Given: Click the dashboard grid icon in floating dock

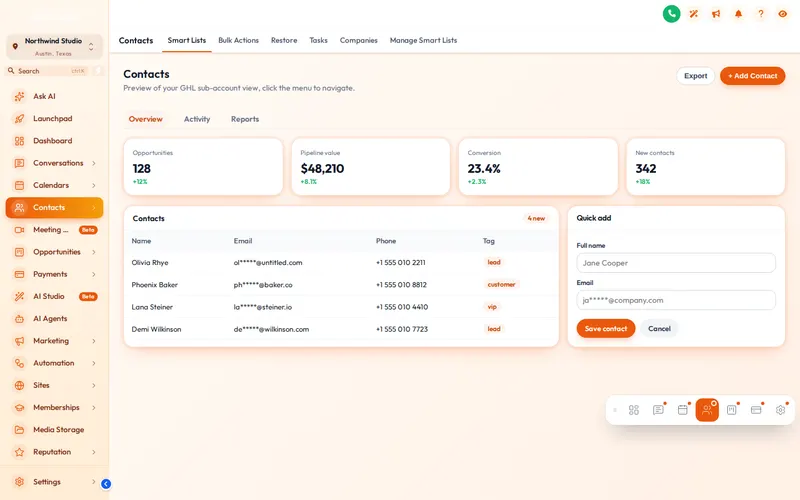Looking at the screenshot, I should tap(634, 410).
